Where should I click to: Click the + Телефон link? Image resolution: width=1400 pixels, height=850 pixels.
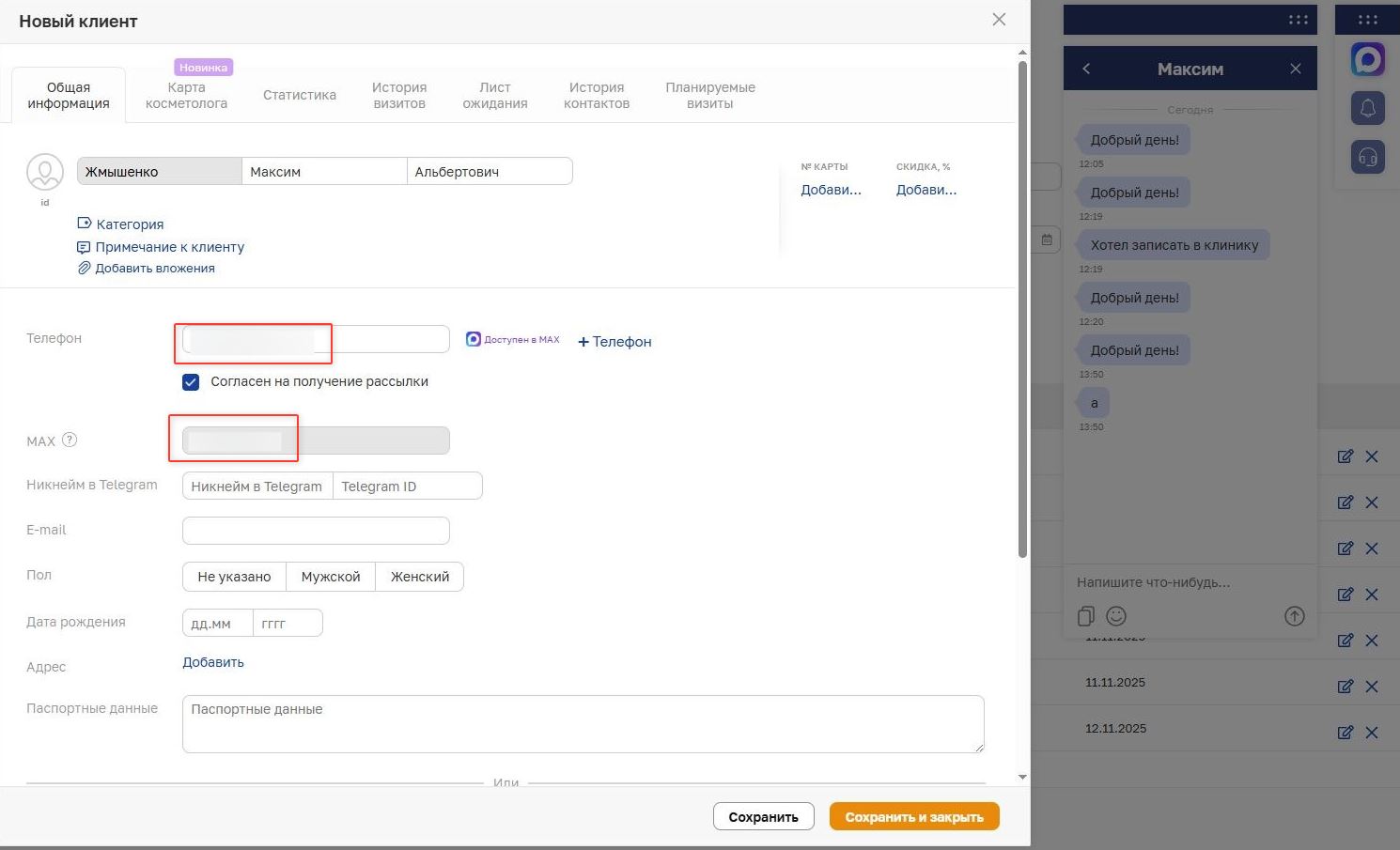click(x=614, y=342)
